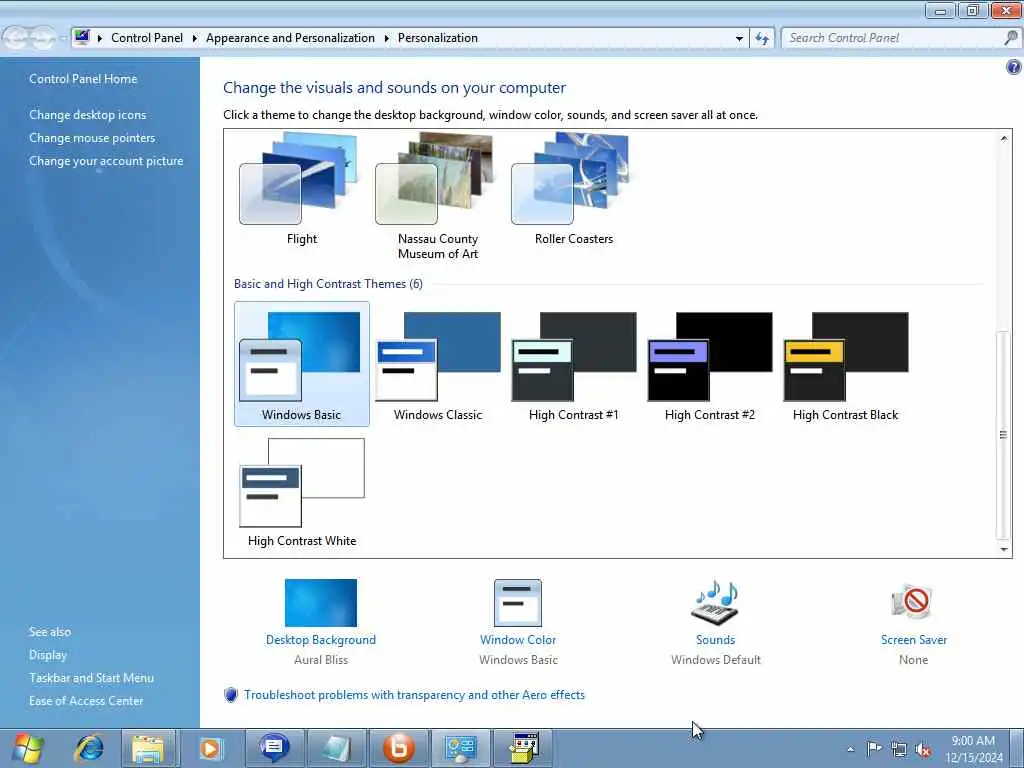1024x768 pixels.
Task: Click the Desktop Background link text
Action: coord(321,640)
